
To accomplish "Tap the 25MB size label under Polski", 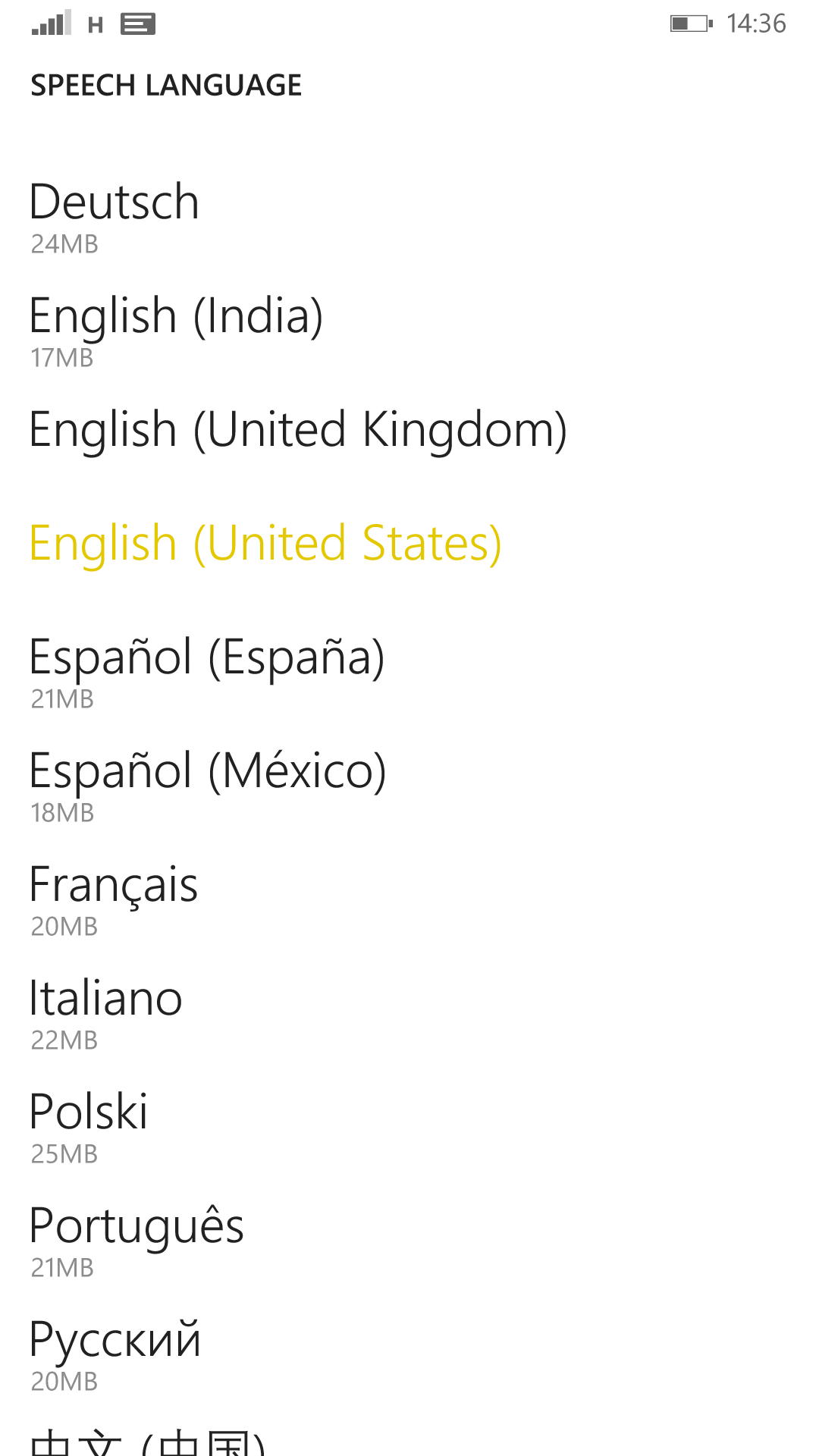I will pos(64,1154).
